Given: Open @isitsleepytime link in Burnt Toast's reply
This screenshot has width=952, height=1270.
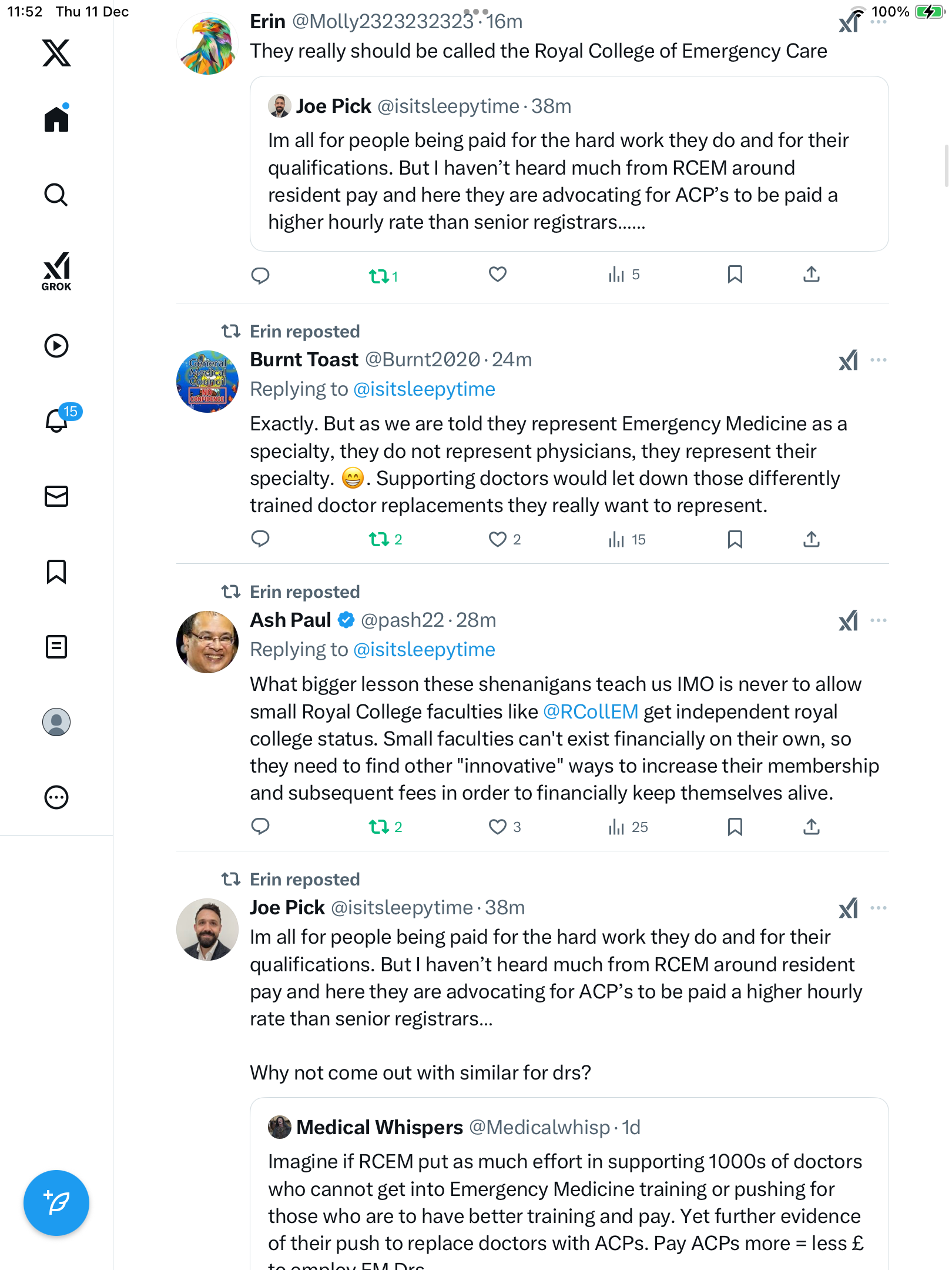Looking at the screenshot, I should [424, 389].
